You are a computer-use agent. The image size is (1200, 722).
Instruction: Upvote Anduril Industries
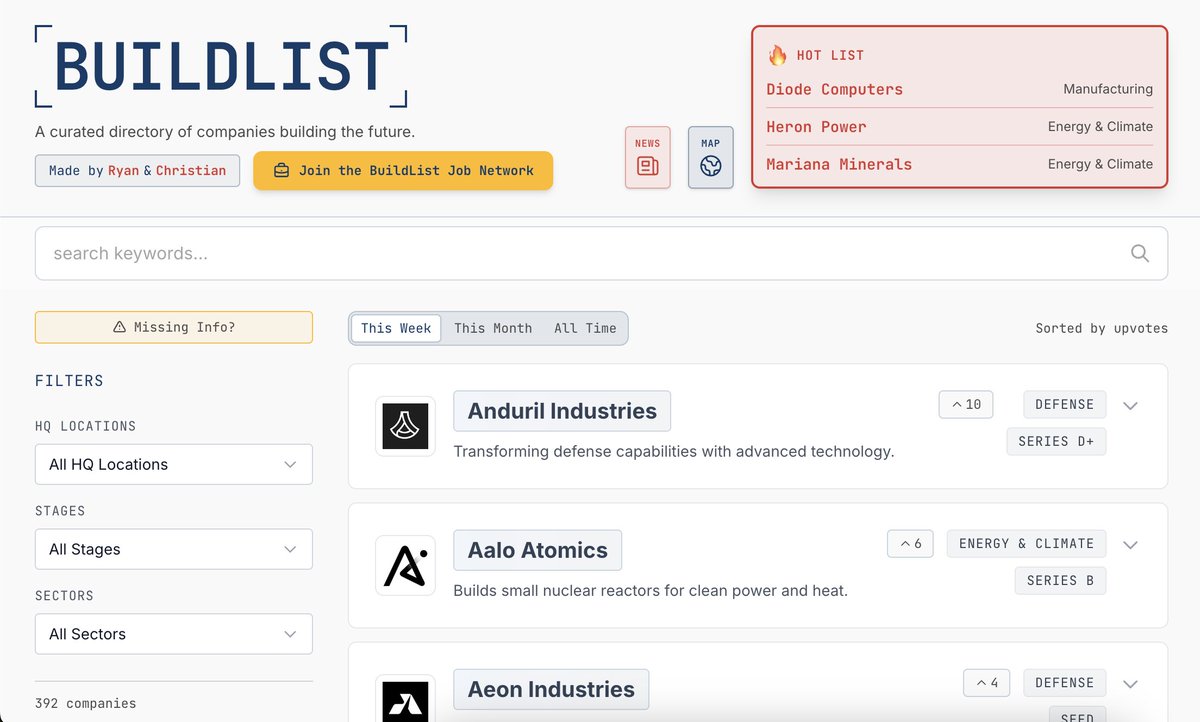(966, 404)
